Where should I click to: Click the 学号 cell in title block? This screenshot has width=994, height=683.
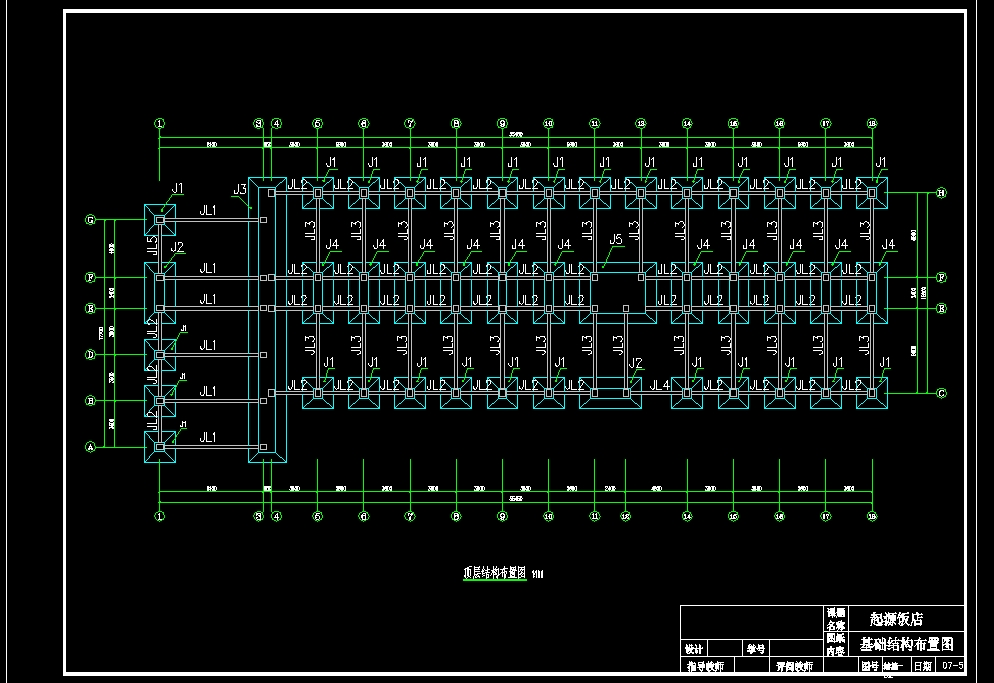(x=756, y=649)
